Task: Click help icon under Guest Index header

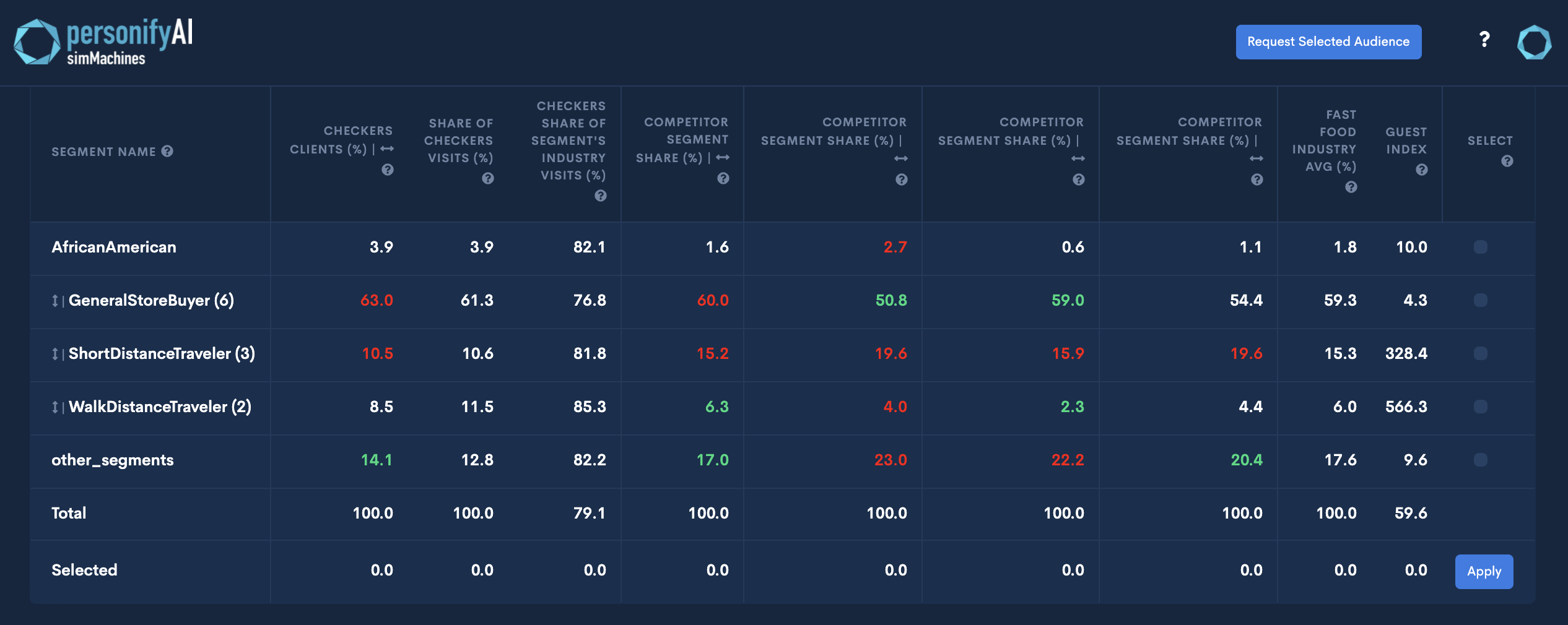Action: [x=1422, y=170]
